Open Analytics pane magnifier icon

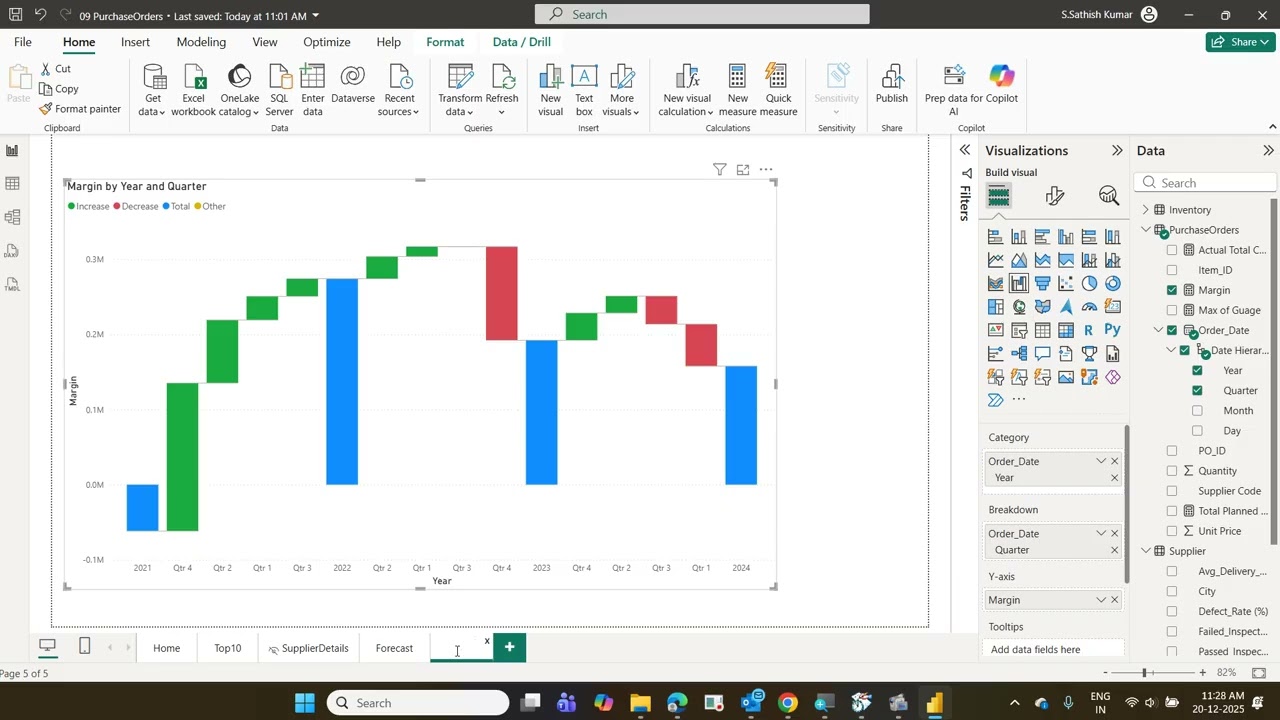[1108, 196]
